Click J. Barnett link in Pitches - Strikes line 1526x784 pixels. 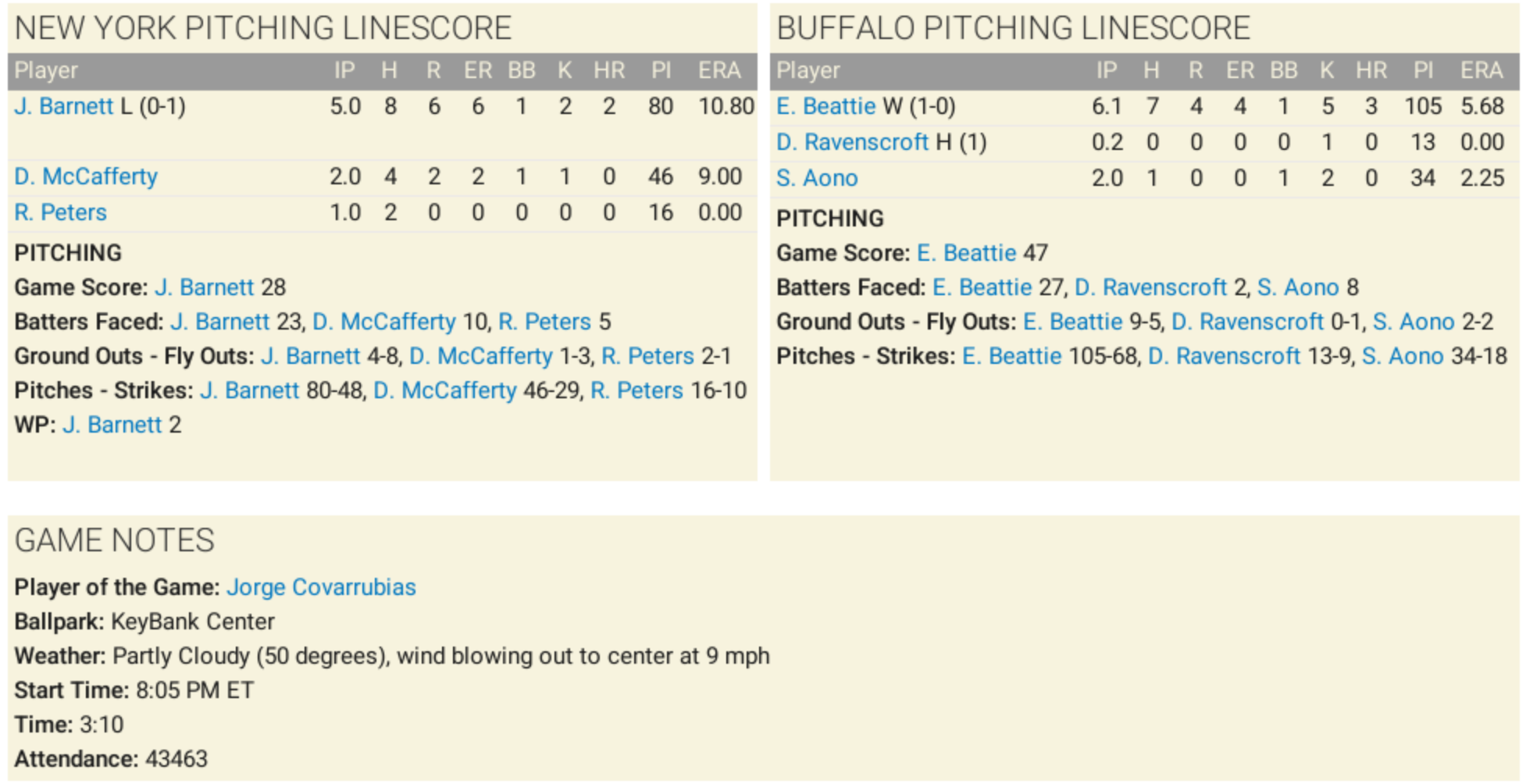[250, 390]
